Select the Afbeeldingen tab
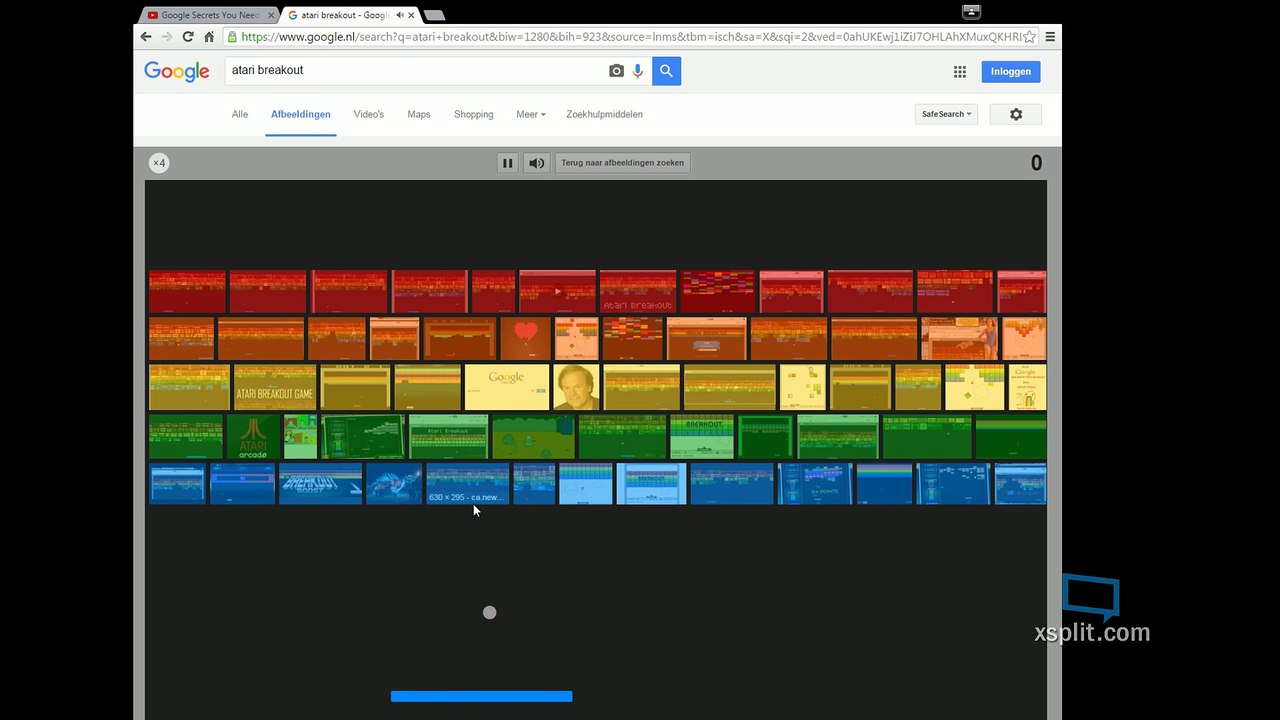 pos(301,114)
